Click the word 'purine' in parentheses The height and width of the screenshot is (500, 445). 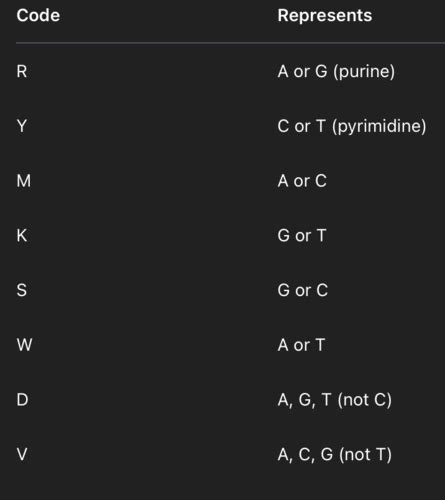[364, 72]
